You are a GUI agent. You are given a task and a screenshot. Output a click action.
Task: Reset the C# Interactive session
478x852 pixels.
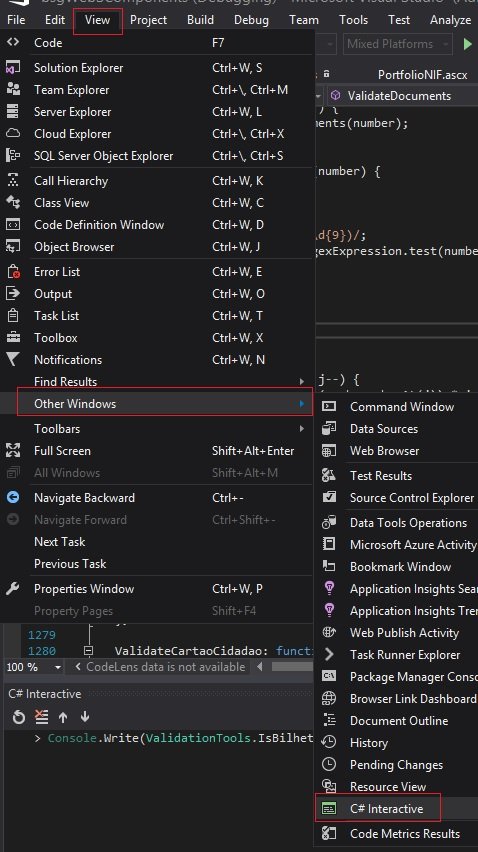click(18, 717)
